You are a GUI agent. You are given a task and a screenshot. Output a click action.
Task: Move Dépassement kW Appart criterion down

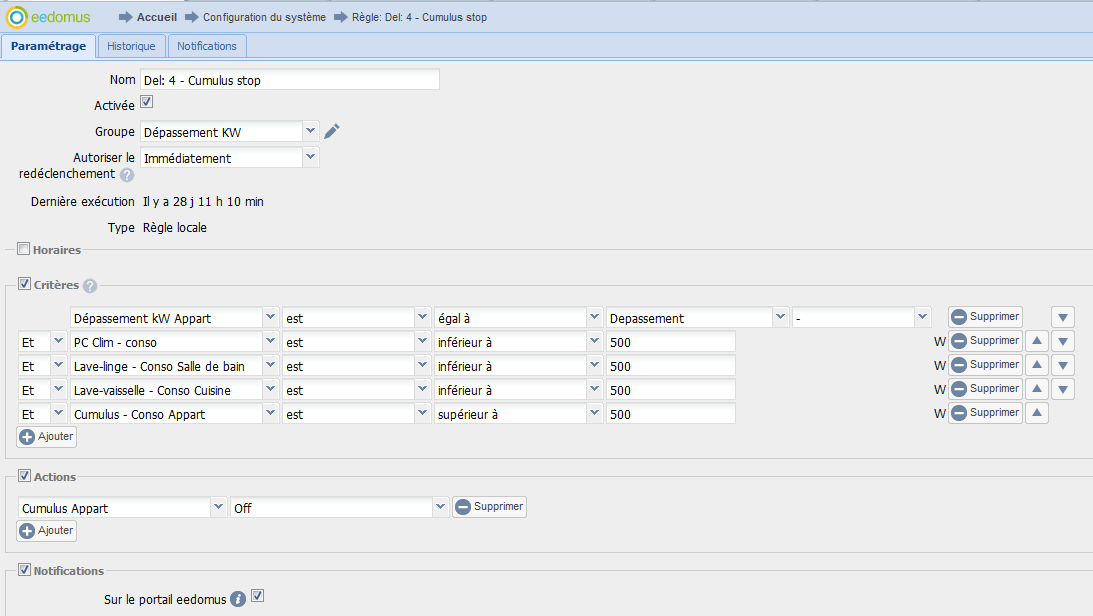1063,317
